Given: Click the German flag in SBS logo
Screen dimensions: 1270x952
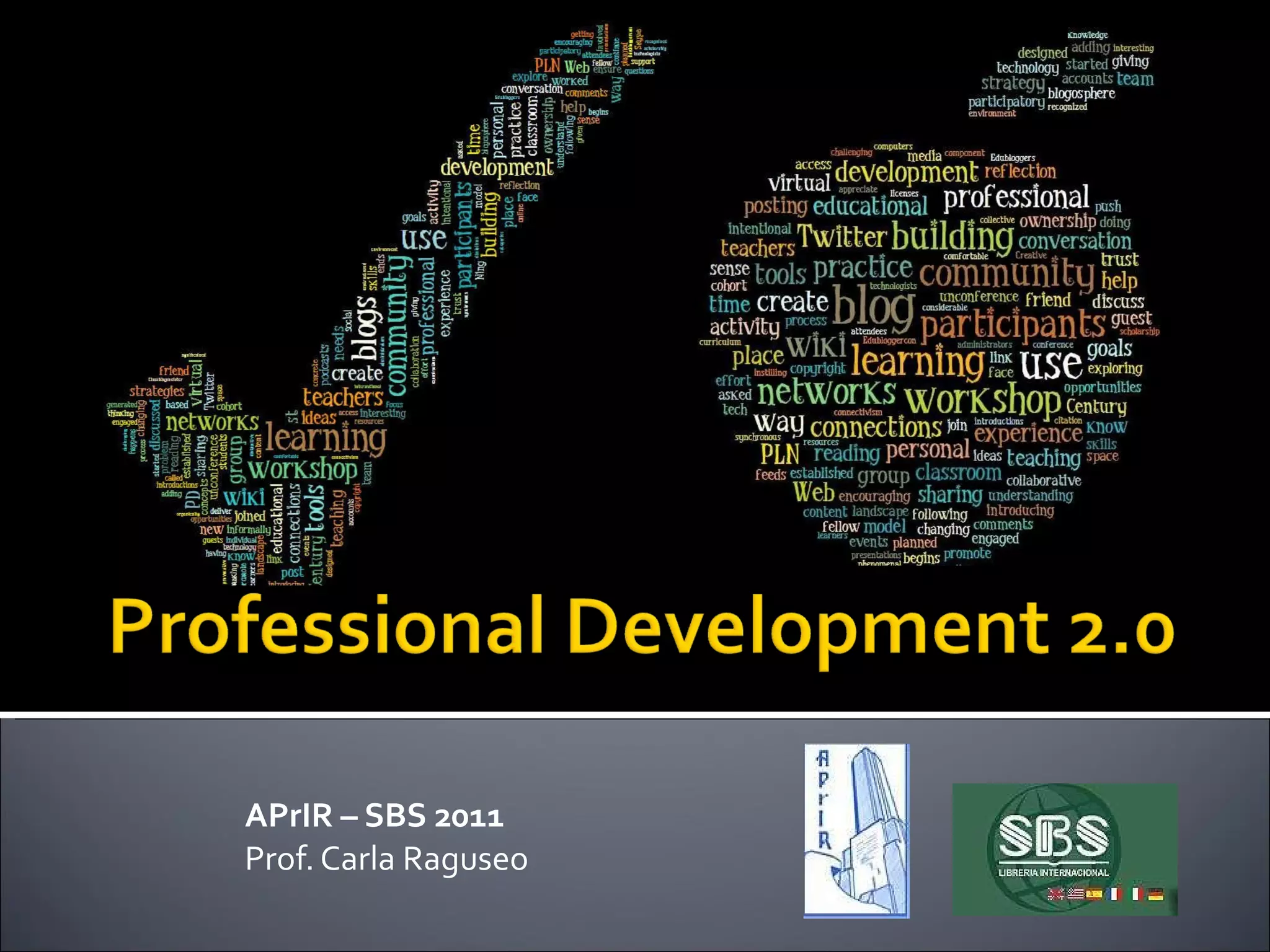Looking at the screenshot, I should 1155,894.
